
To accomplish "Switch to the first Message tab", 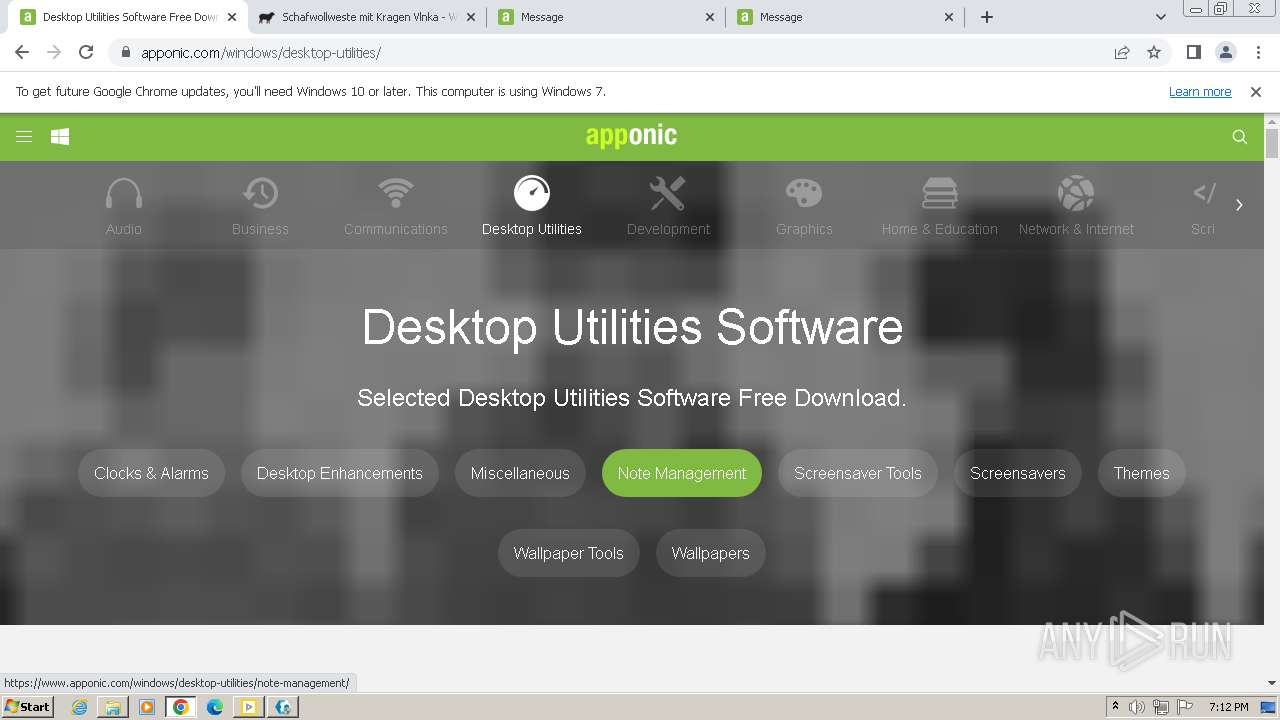I will coord(606,17).
